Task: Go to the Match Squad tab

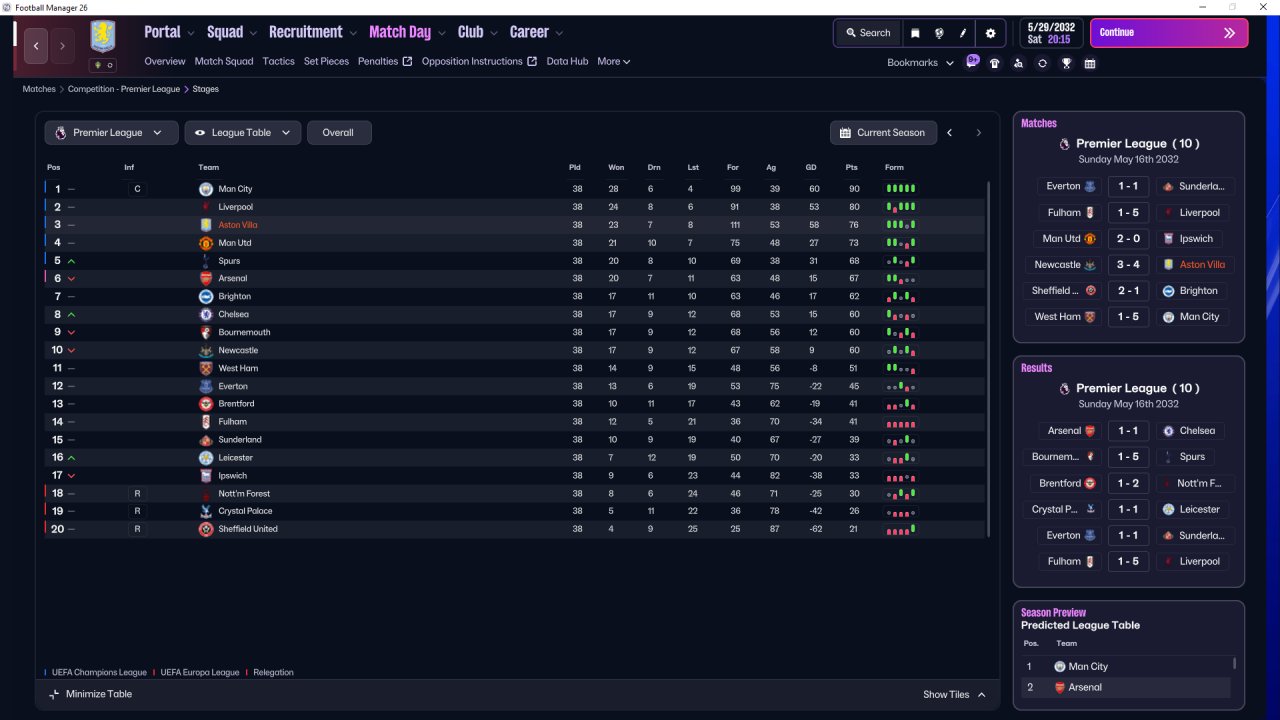Action: click(x=224, y=62)
